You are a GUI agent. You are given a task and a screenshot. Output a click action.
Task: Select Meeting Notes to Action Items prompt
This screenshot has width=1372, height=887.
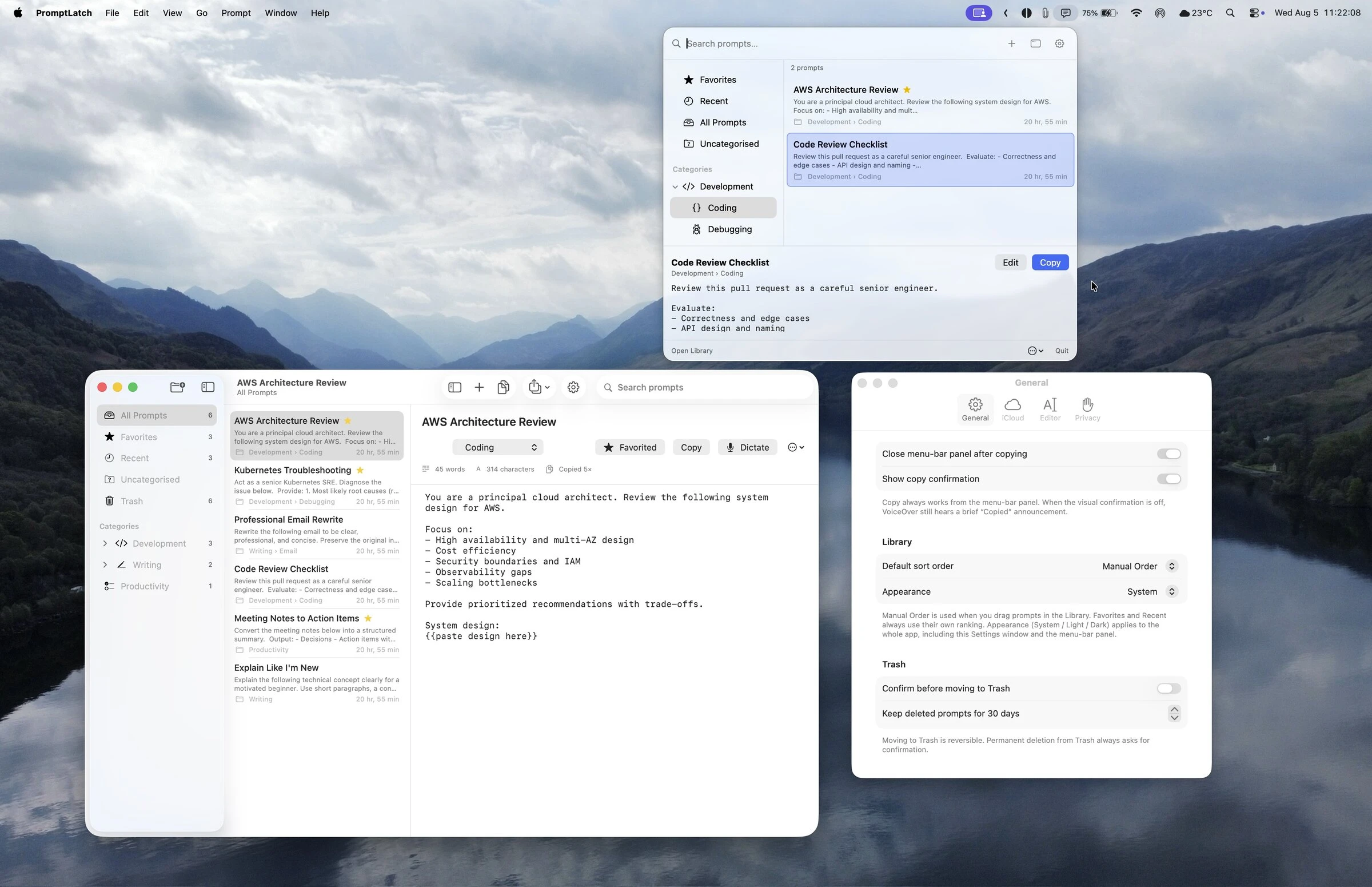click(317, 633)
